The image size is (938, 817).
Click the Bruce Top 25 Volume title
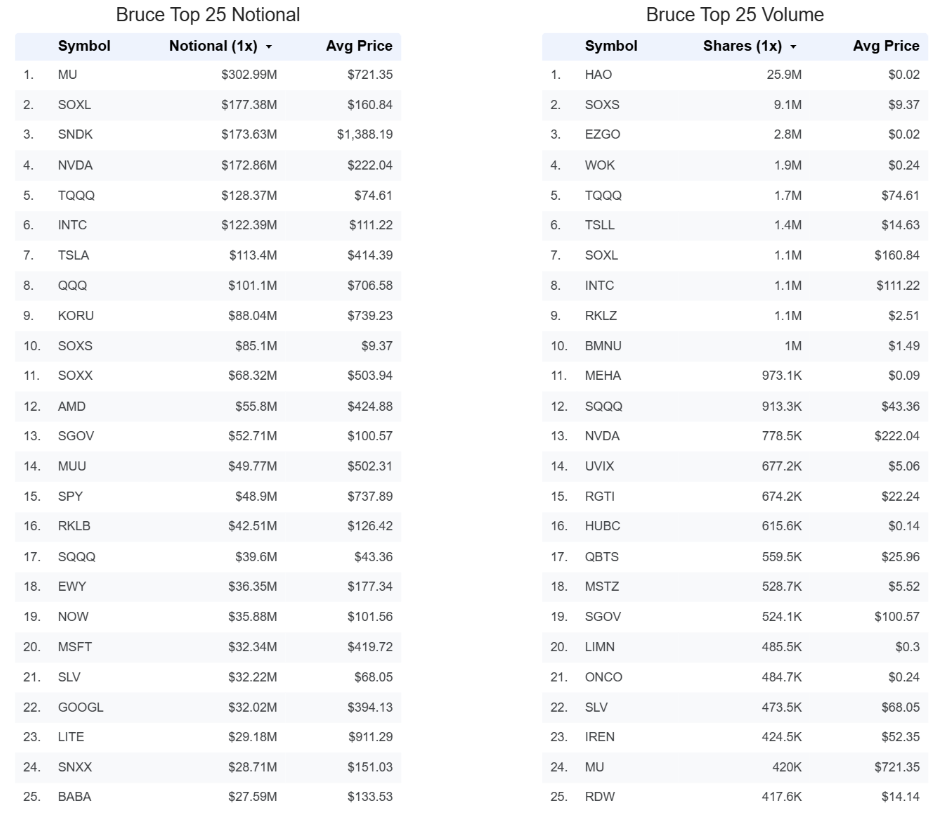[x=735, y=14]
